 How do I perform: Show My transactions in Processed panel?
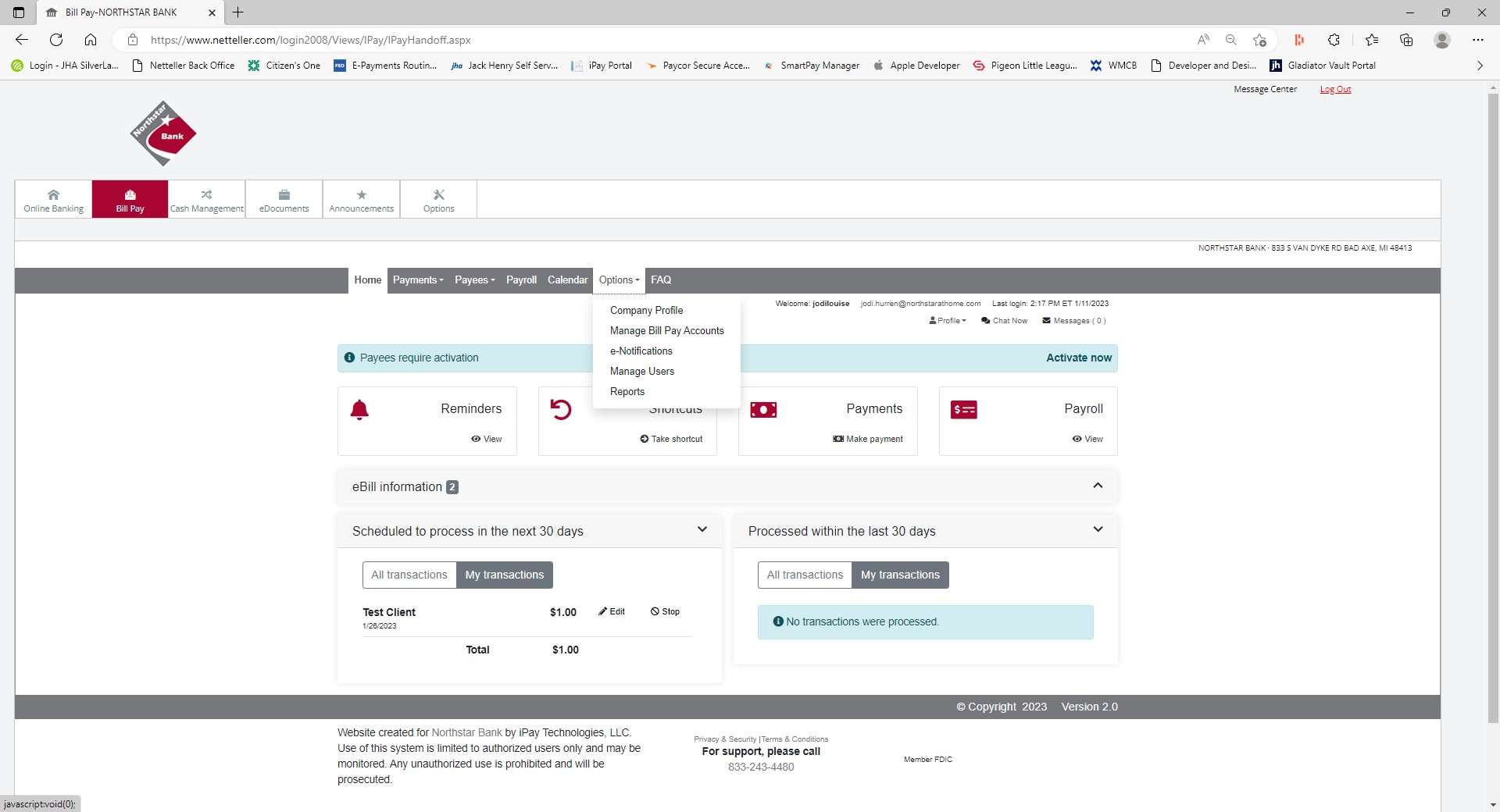tap(900, 575)
